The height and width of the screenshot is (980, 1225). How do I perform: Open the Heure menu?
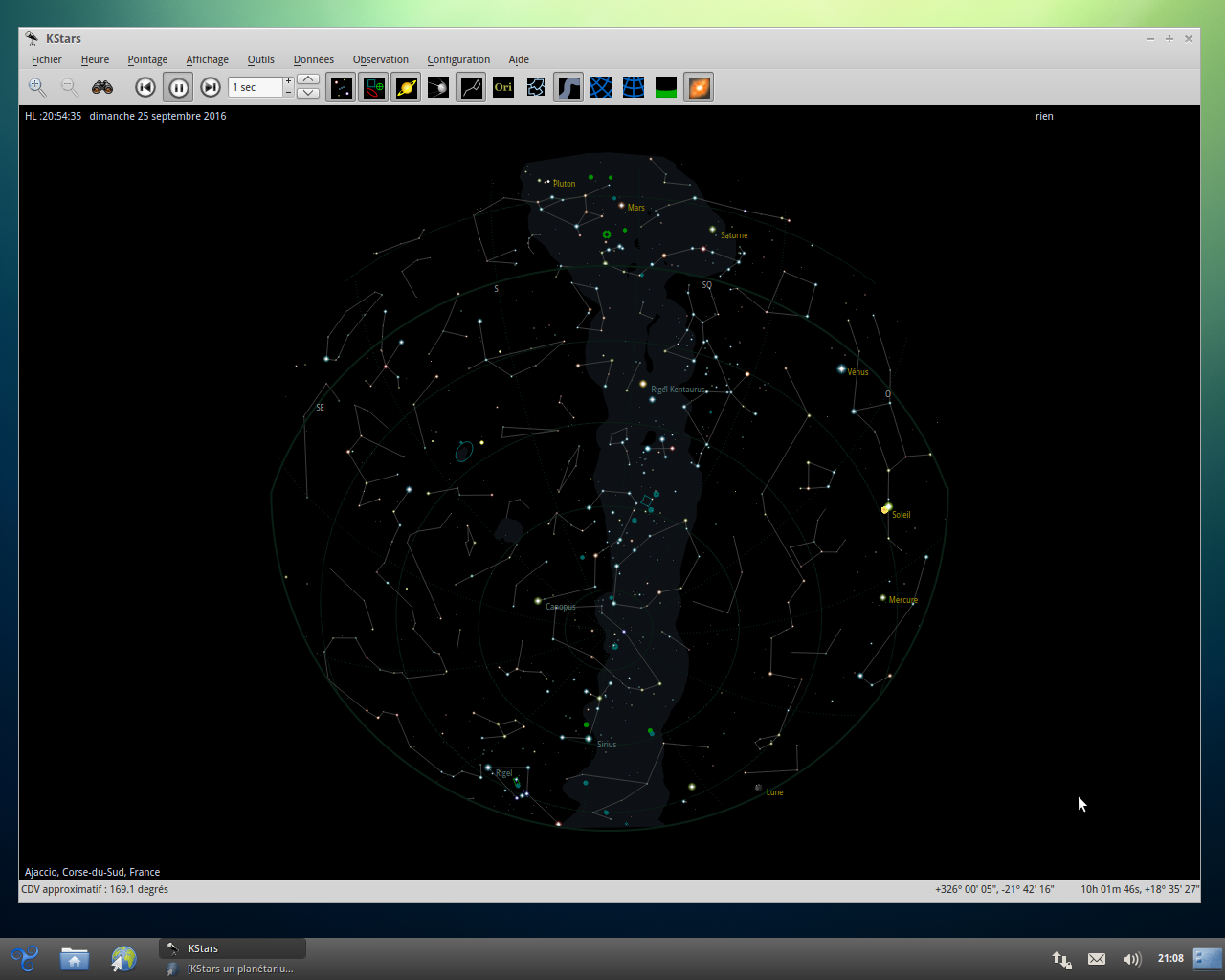[95, 59]
